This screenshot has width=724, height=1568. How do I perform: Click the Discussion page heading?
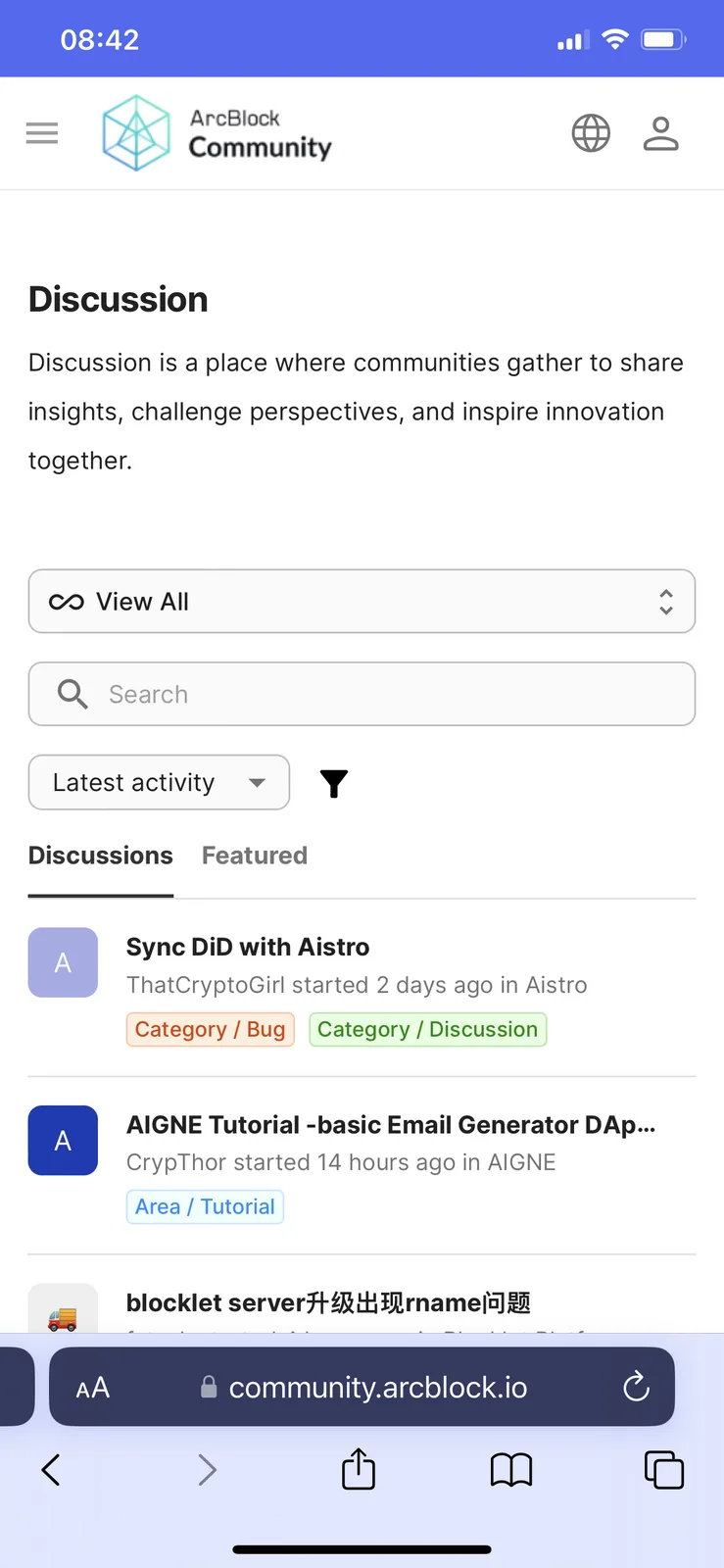(119, 300)
